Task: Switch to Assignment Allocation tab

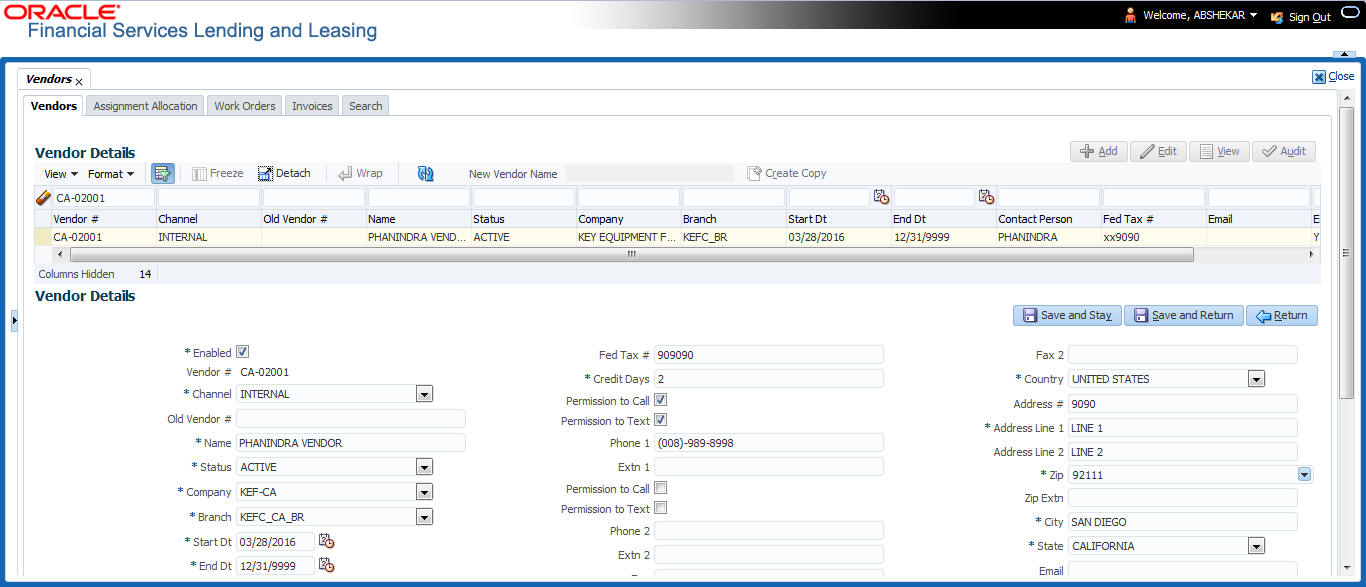Action: (145, 106)
